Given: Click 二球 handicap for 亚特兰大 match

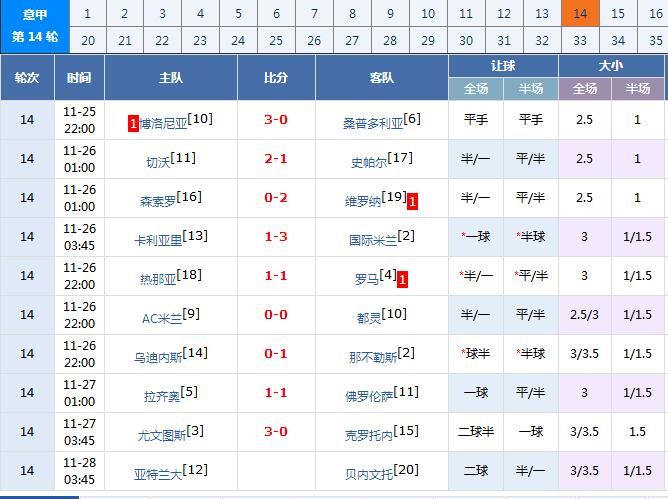Looking at the screenshot, I should pos(476,471).
